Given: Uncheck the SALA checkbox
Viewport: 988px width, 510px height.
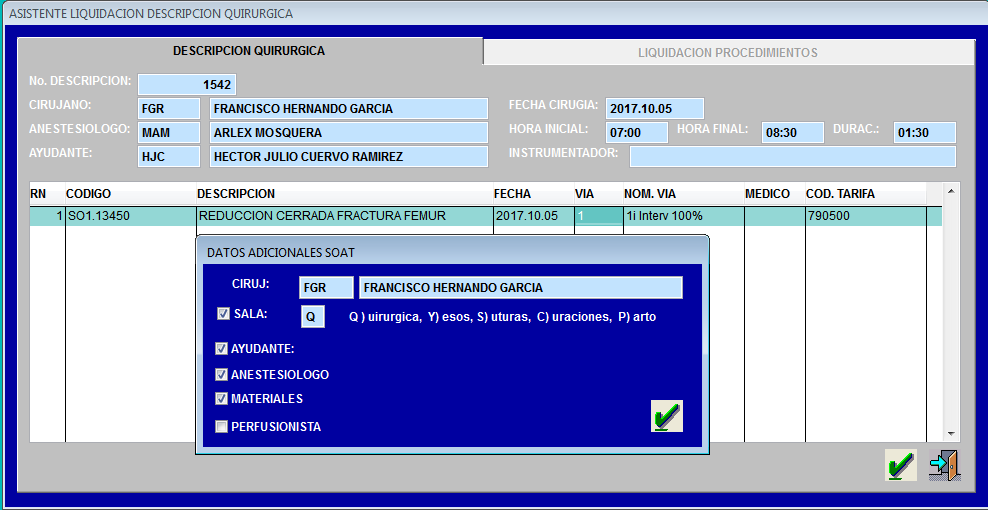Looking at the screenshot, I should 223,314.
